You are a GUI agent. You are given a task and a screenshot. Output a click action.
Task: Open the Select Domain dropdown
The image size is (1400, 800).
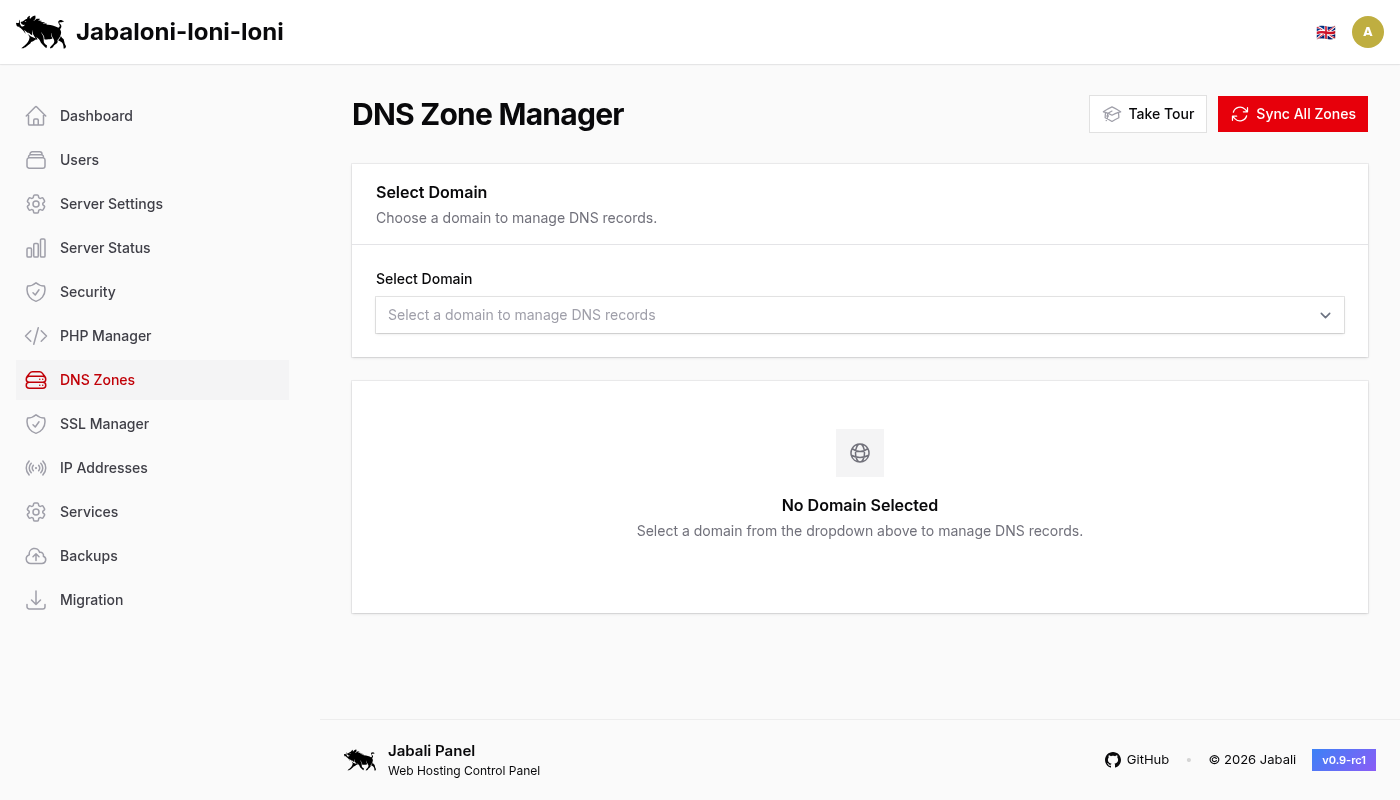click(860, 315)
